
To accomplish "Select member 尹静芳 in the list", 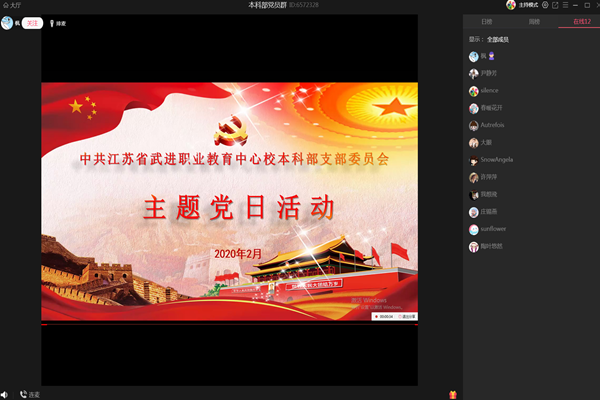I will [532, 73].
